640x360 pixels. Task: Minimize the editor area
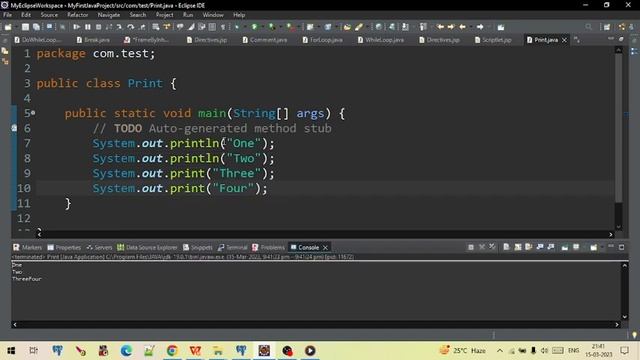(x=611, y=39)
